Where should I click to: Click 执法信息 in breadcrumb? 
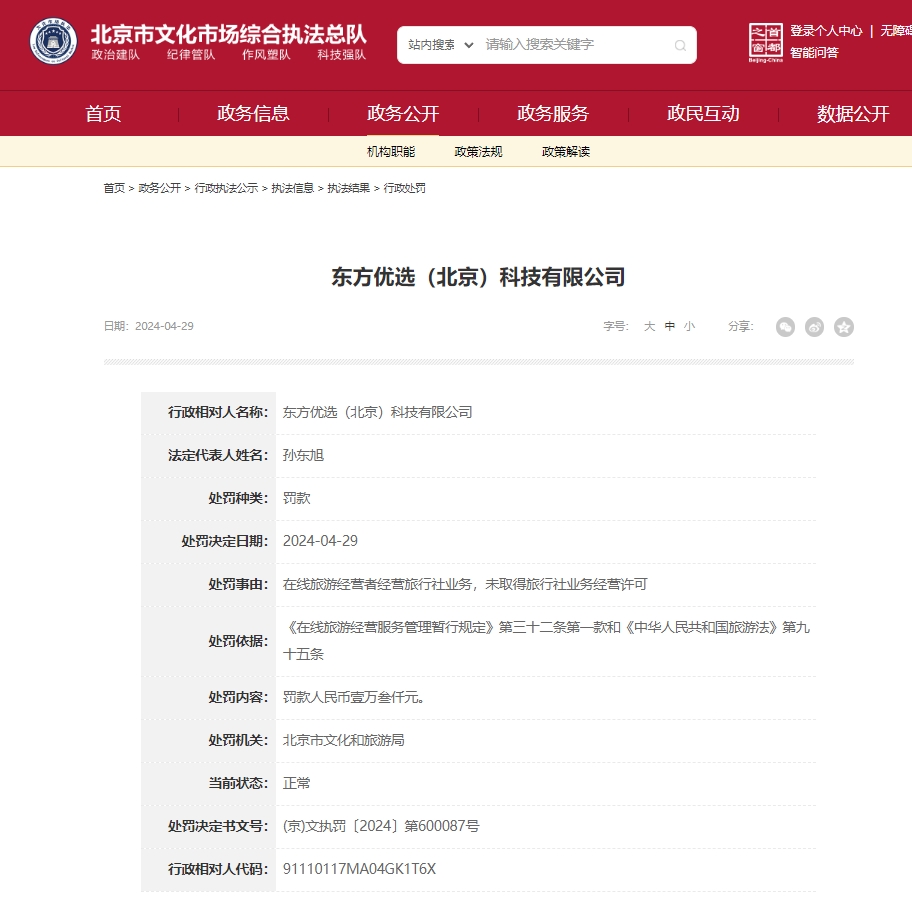pyautogui.click(x=293, y=188)
